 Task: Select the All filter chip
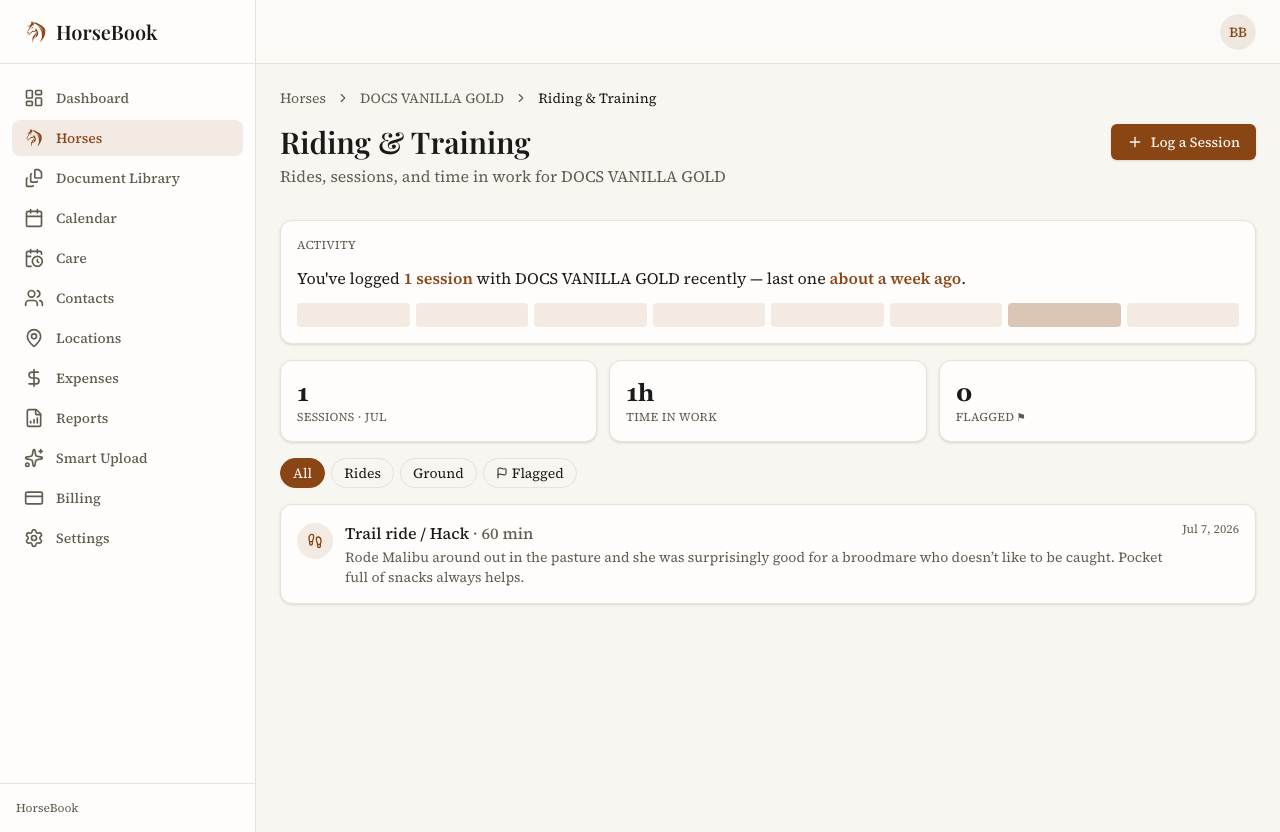coord(302,473)
